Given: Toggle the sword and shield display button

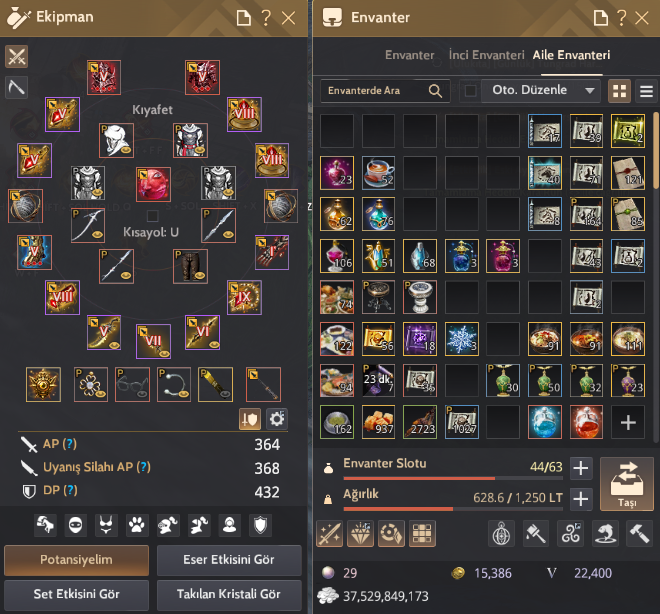Looking at the screenshot, I should (x=250, y=419).
